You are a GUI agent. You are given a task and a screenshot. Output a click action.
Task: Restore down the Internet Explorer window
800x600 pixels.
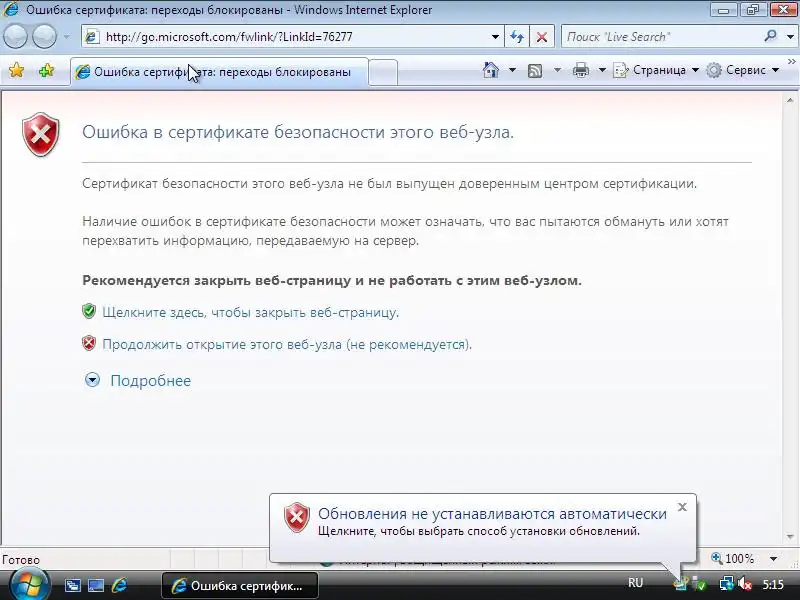[752, 10]
